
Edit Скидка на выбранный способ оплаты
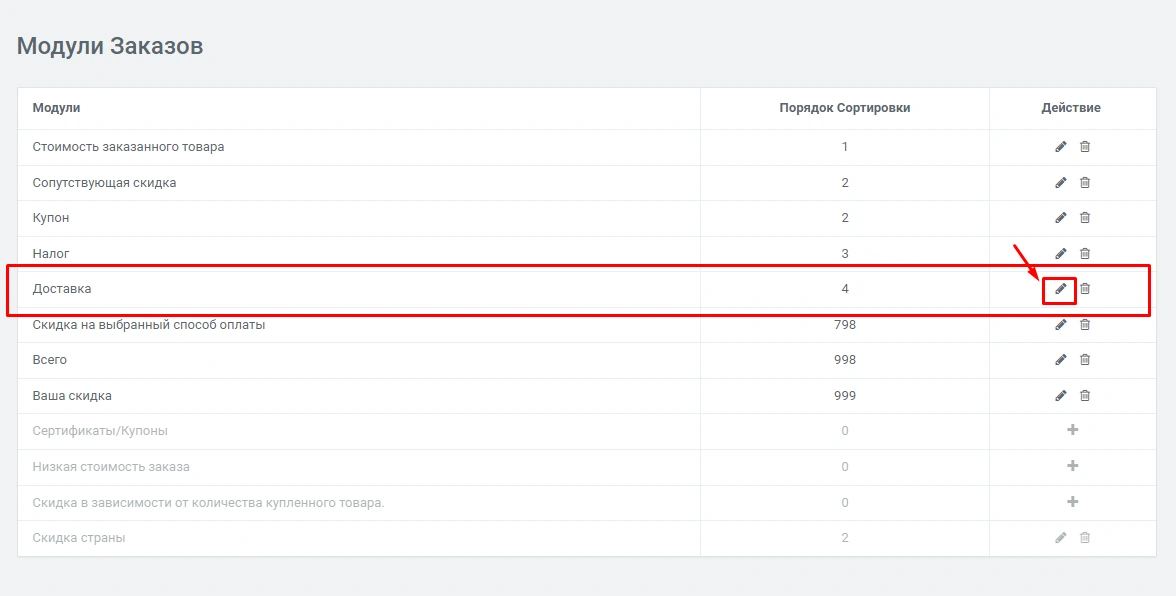coord(1061,325)
